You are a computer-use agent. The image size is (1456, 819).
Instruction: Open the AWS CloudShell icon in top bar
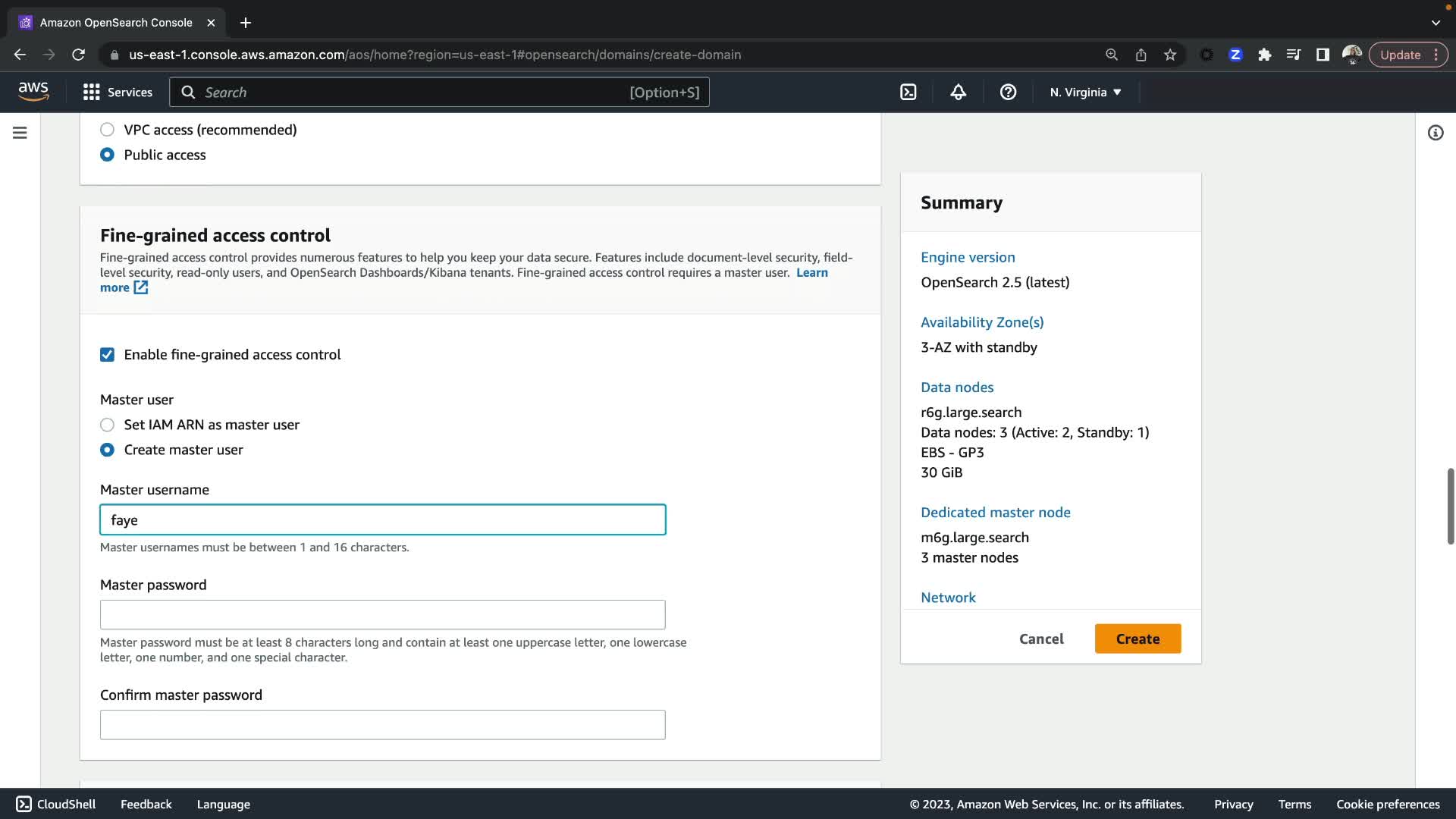[x=908, y=93]
